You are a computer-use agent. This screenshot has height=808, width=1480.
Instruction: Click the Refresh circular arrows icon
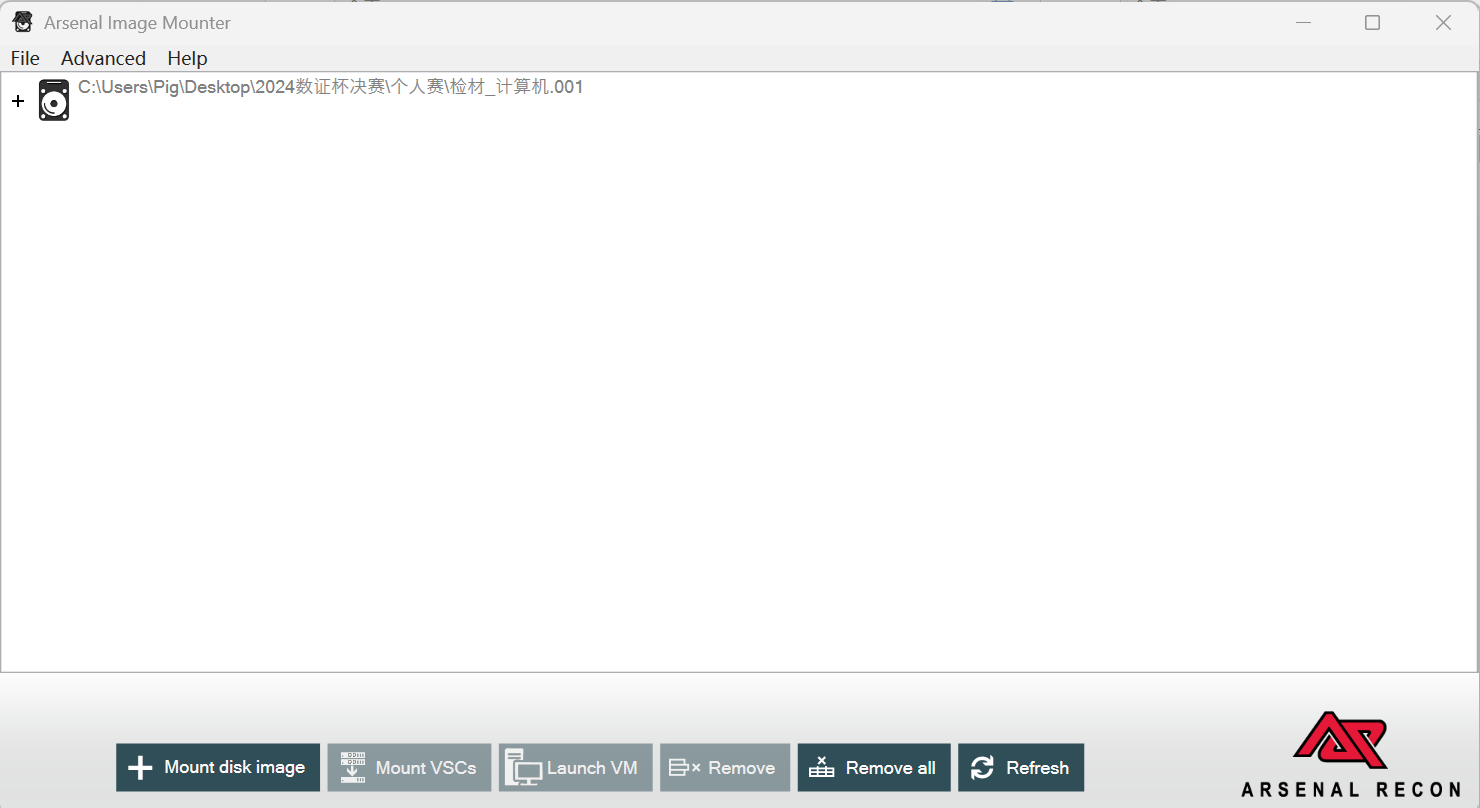pyautogui.click(x=982, y=768)
